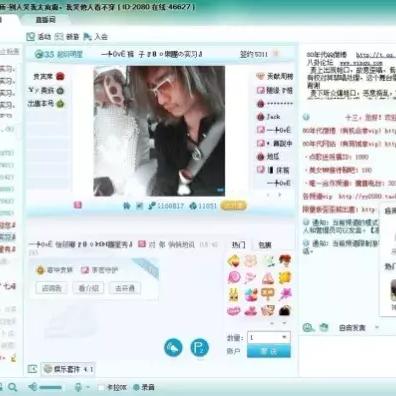Click the pink badge icon below the video
The image size is (396, 396).
(x=78, y=205)
